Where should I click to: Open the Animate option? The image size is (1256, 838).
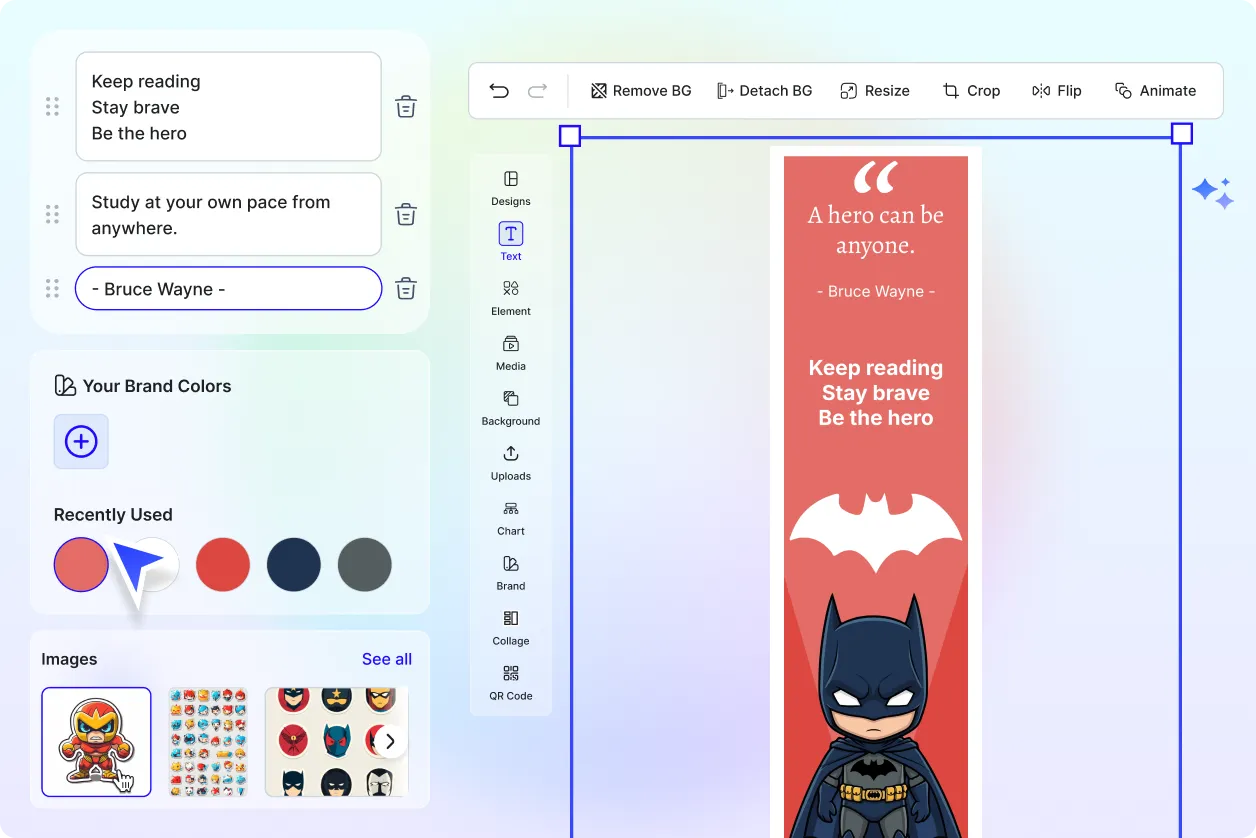[1155, 91]
